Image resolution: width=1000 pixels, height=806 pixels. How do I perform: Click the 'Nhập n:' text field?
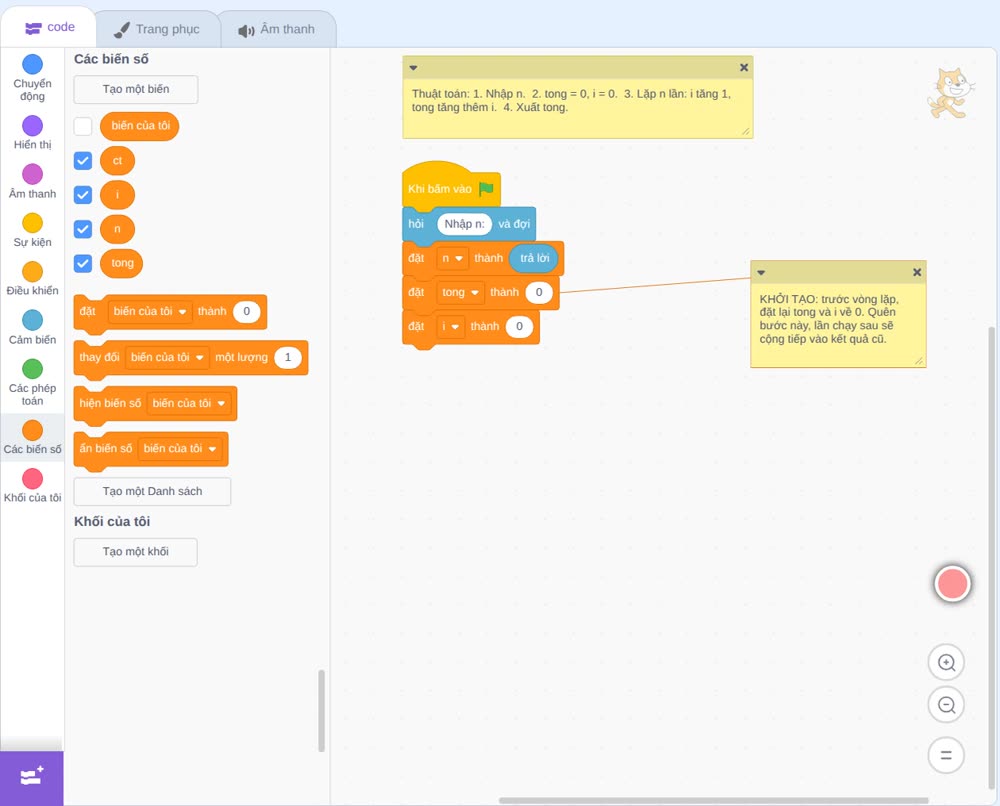[x=464, y=224]
